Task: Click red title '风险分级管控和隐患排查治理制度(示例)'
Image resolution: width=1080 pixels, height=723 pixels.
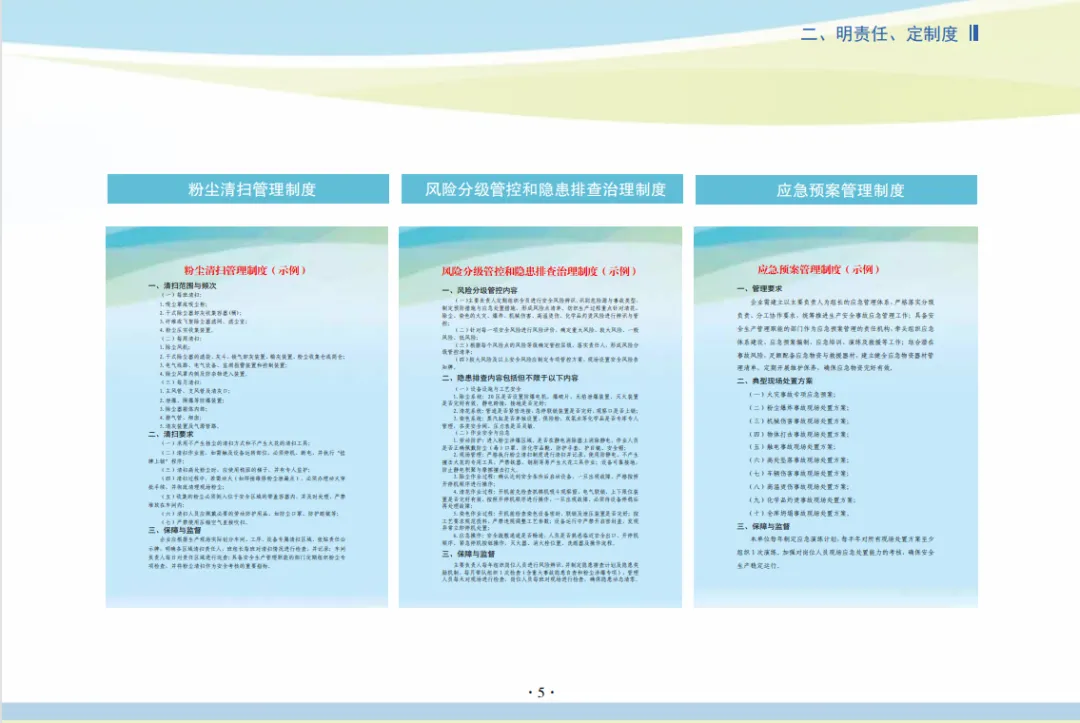Action: (540, 271)
